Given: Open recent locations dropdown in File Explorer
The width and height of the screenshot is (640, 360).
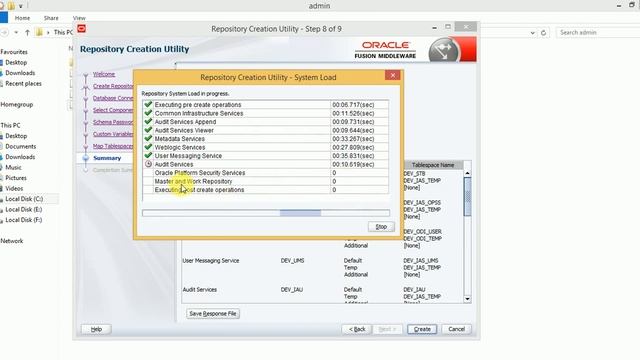Looking at the screenshot, I should (16, 32).
